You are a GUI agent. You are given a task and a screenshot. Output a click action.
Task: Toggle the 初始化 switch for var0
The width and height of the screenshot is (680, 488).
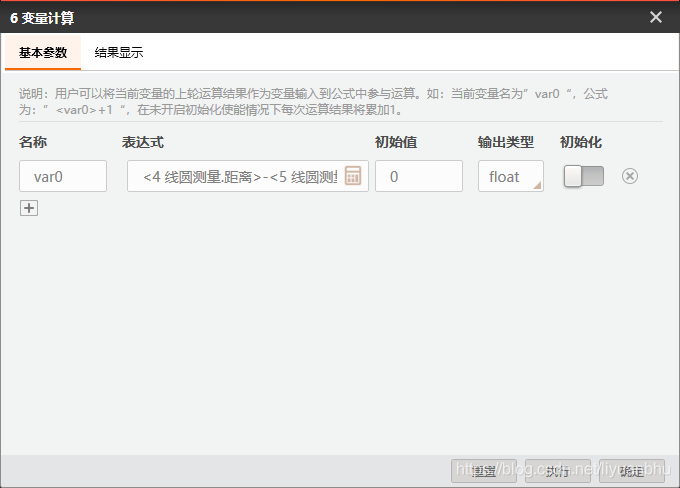pyautogui.click(x=584, y=176)
